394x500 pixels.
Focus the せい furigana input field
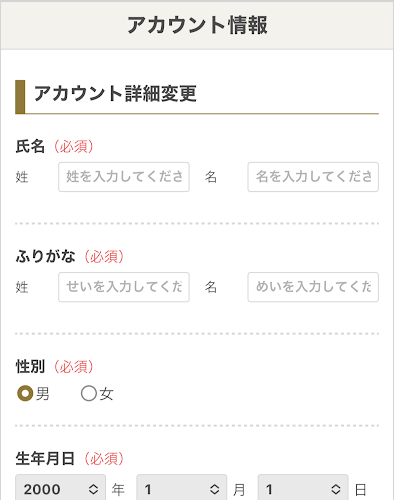coord(124,287)
